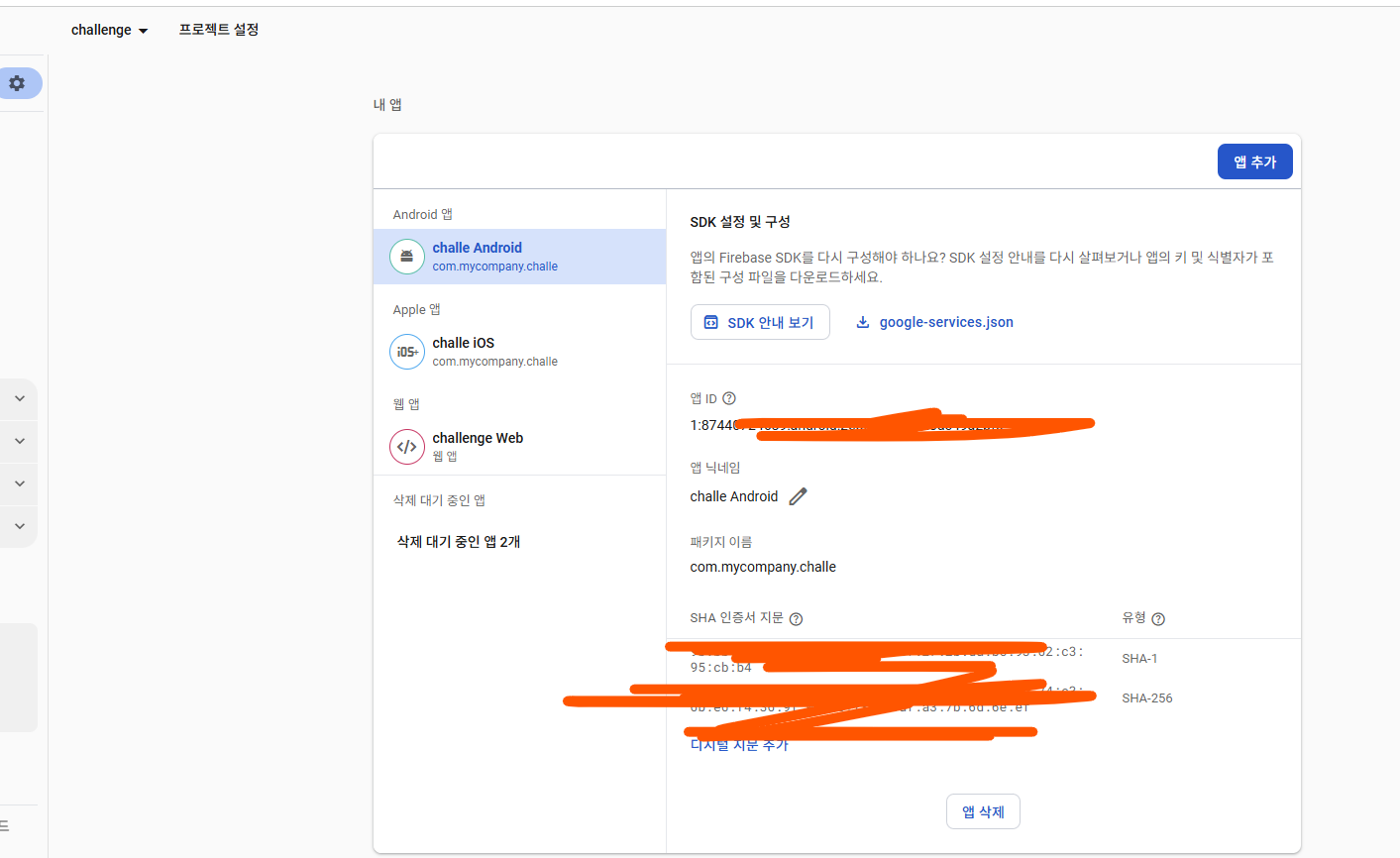The width and height of the screenshot is (1400, 858).
Task: Click the 프로젝트 설정 heading
Action: click(x=219, y=30)
